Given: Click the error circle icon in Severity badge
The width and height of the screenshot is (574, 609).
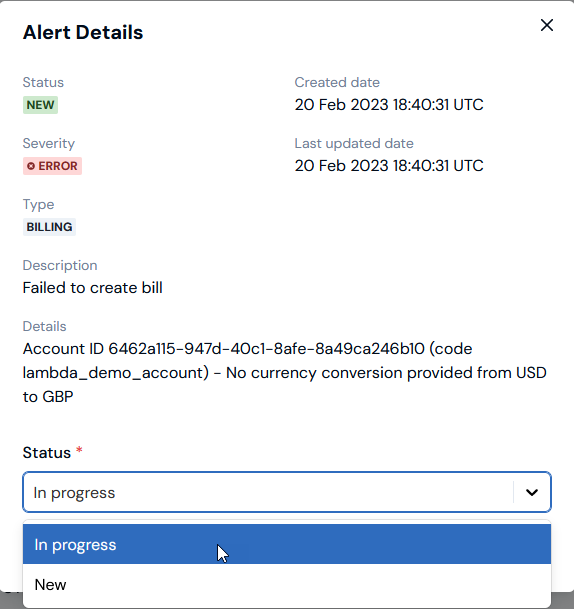Looking at the screenshot, I should point(31,166).
